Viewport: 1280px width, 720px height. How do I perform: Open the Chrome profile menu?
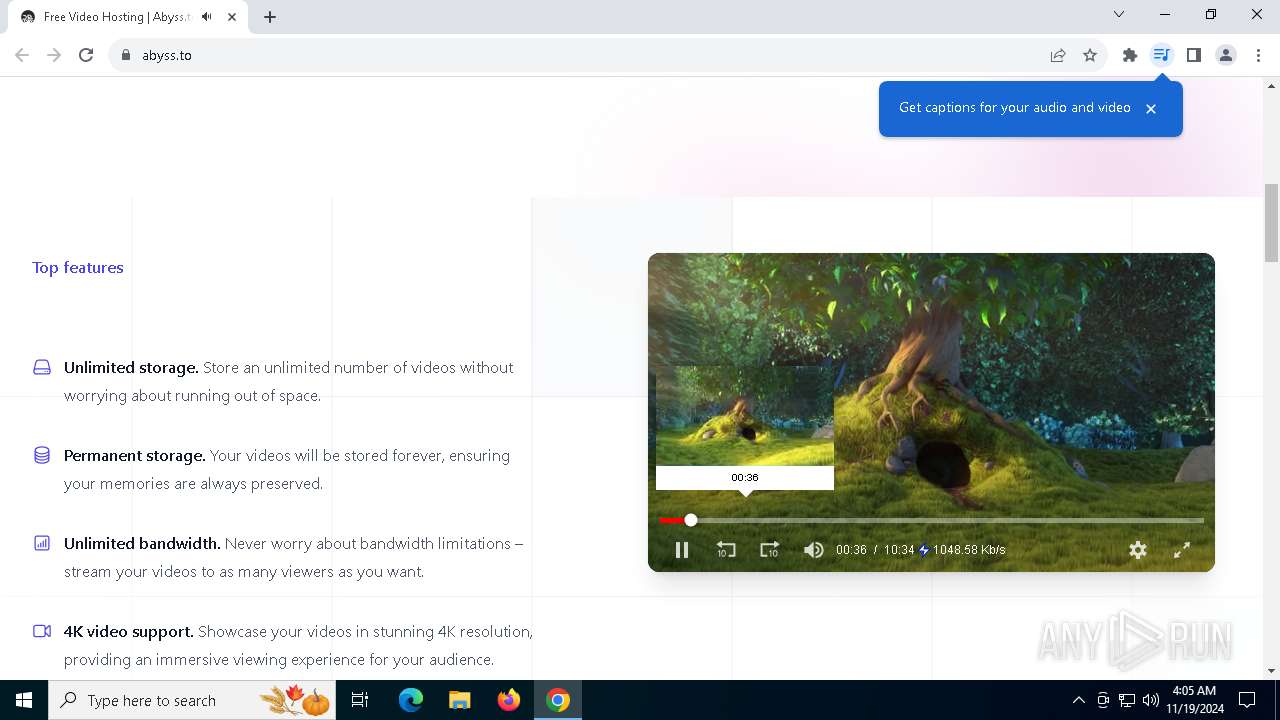[x=1226, y=55]
